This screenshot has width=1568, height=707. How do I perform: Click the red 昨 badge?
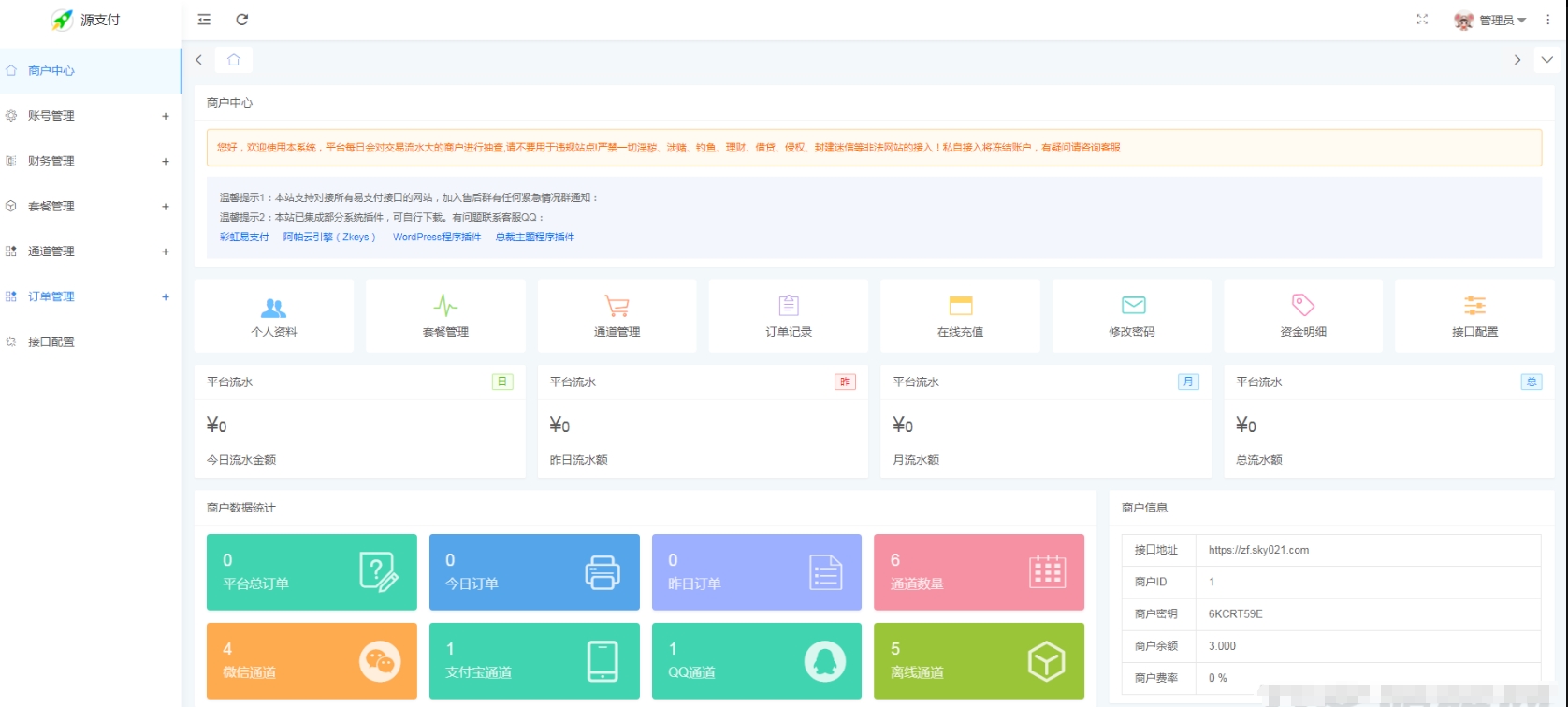click(845, 382)
